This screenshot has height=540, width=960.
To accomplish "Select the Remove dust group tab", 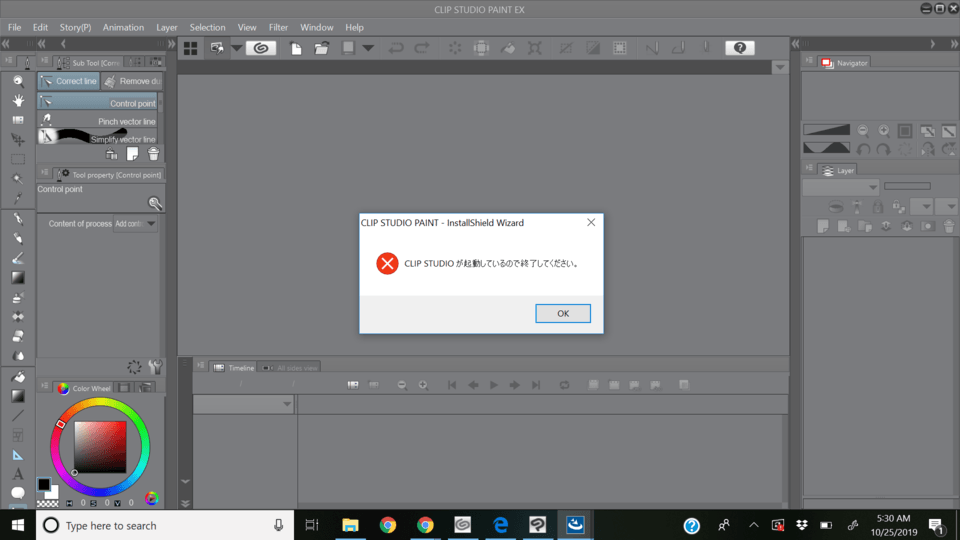I will (132, 81).
